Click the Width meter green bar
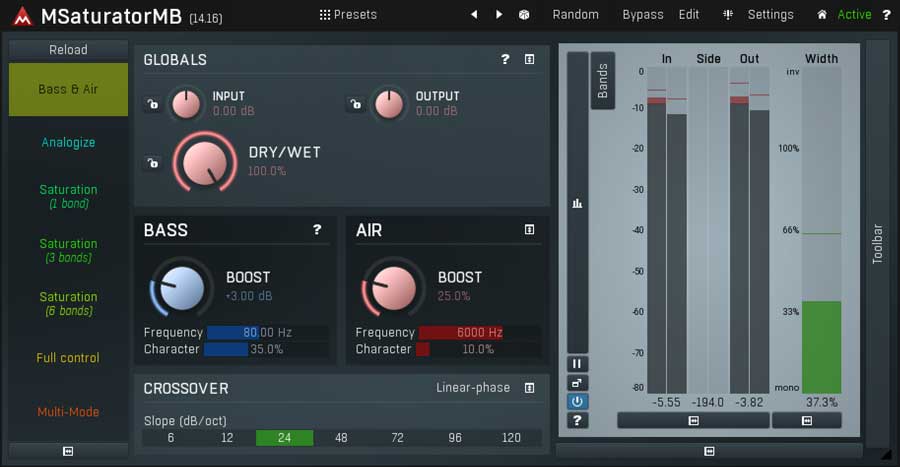This screenshot has width=900, height=467. pos(821,347)
